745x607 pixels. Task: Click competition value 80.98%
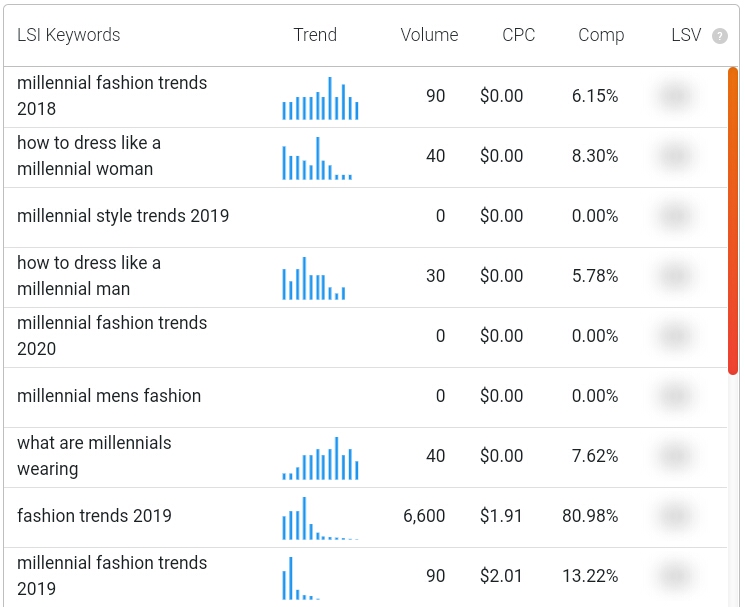pyautogui.click(x=590, y=516)
